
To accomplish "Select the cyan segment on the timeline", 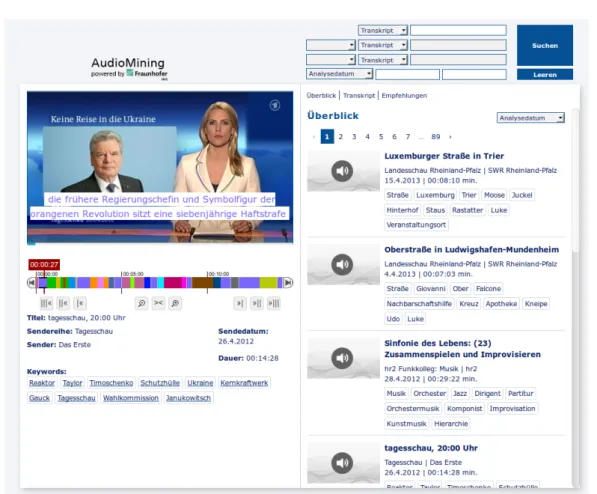I will click(161, 283).
